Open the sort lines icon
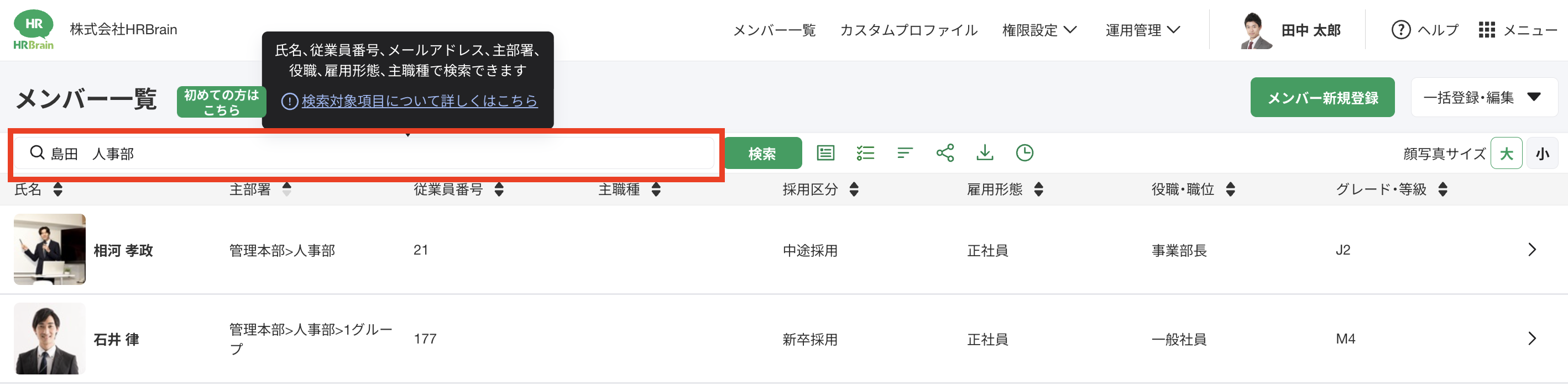This screenshot has width=1568, height=391. click(x=905, y=152)
